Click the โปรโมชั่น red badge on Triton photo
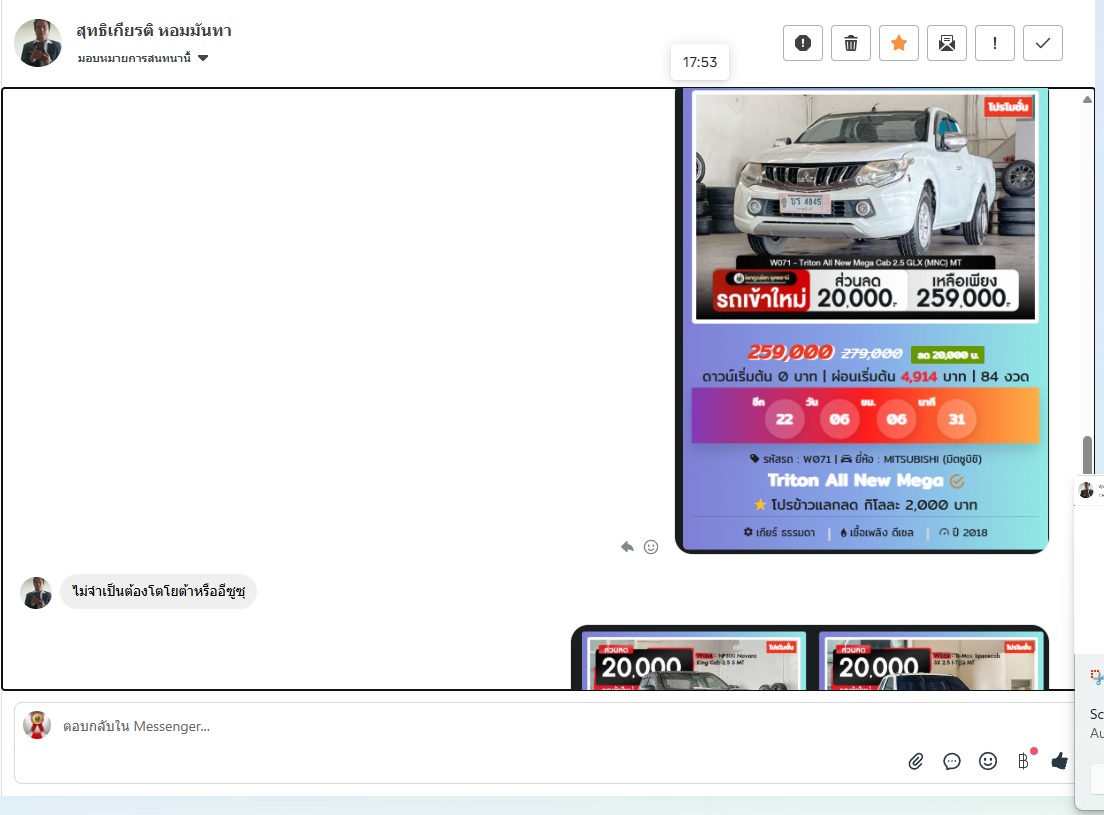The height and width of the screenshot is (815, 1104). (1008, 106)
